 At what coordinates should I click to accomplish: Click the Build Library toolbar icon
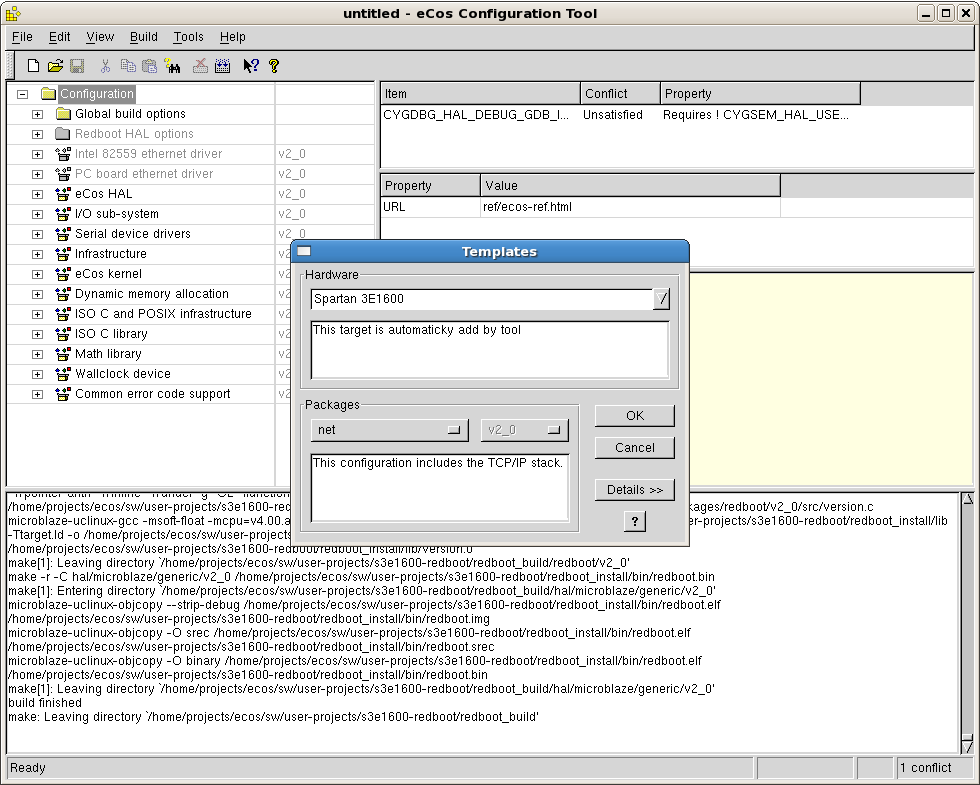coord(222,66)
